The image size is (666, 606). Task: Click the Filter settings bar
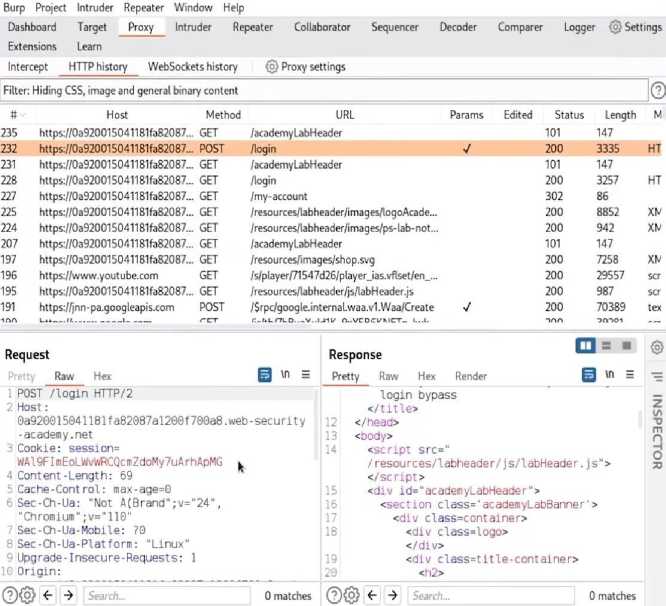[x=320, y=91]
